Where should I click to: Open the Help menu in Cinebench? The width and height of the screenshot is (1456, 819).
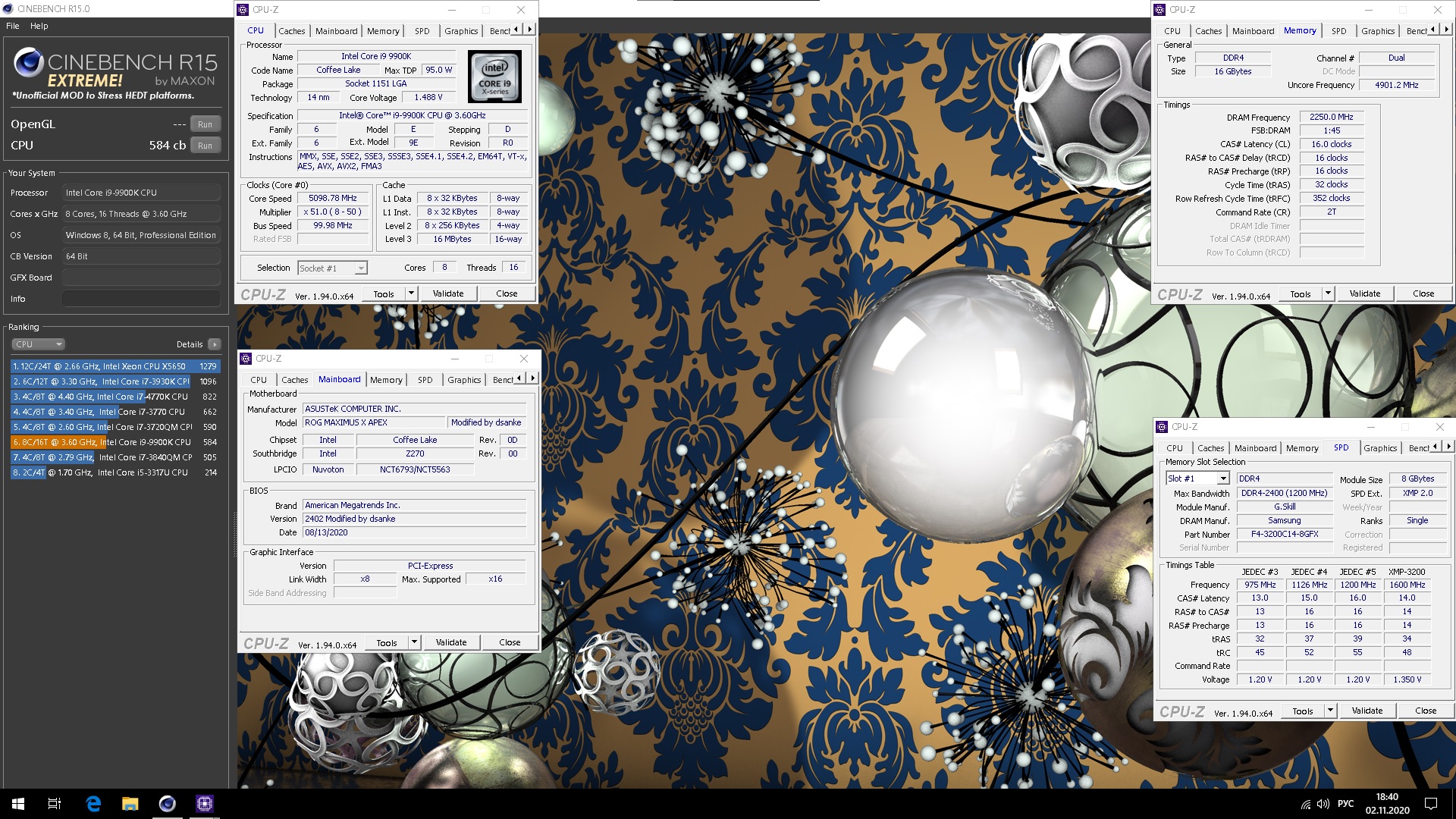tap(39, 26)
